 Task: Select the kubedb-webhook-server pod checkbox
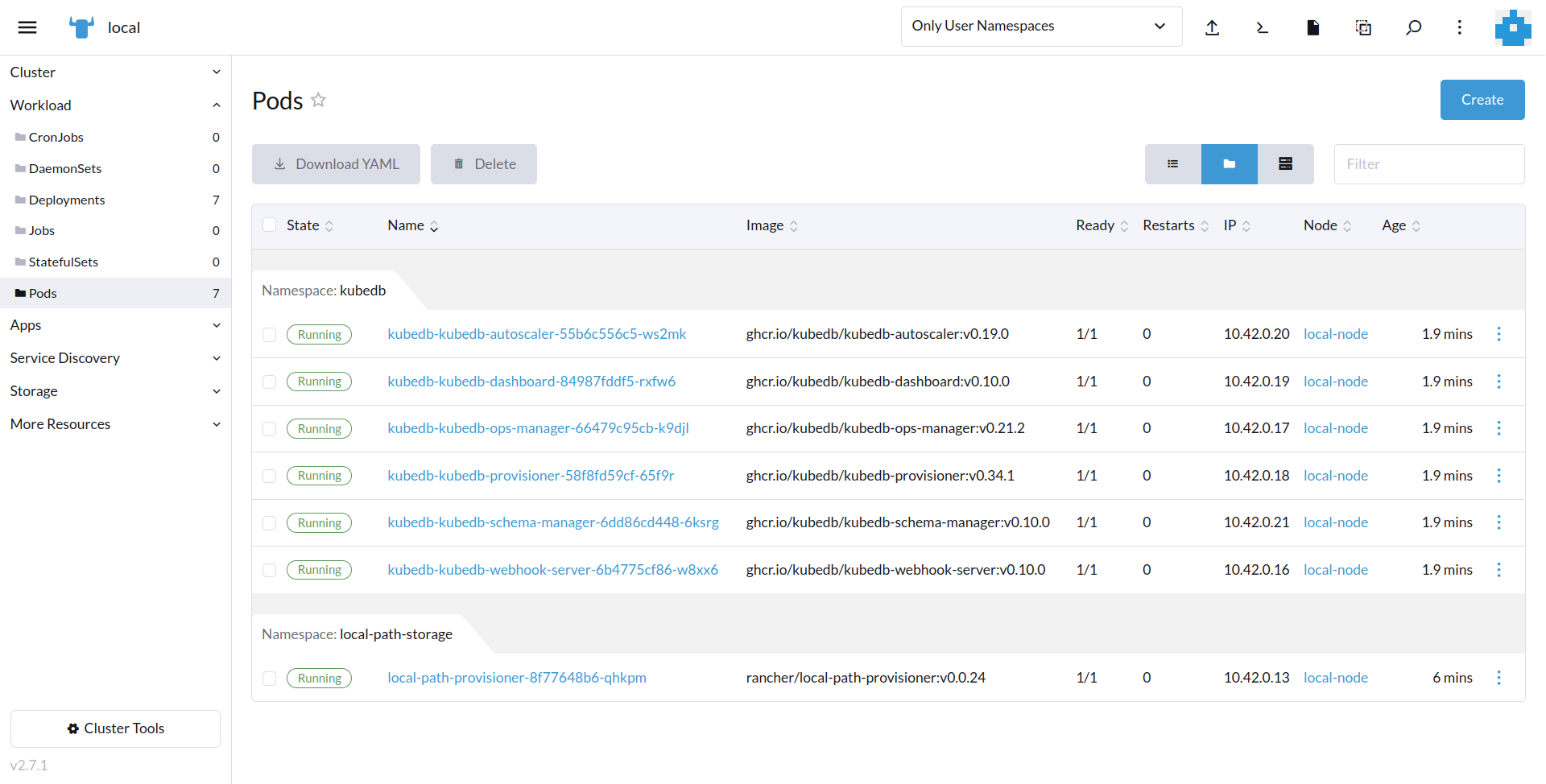click(x=270, y=570)
